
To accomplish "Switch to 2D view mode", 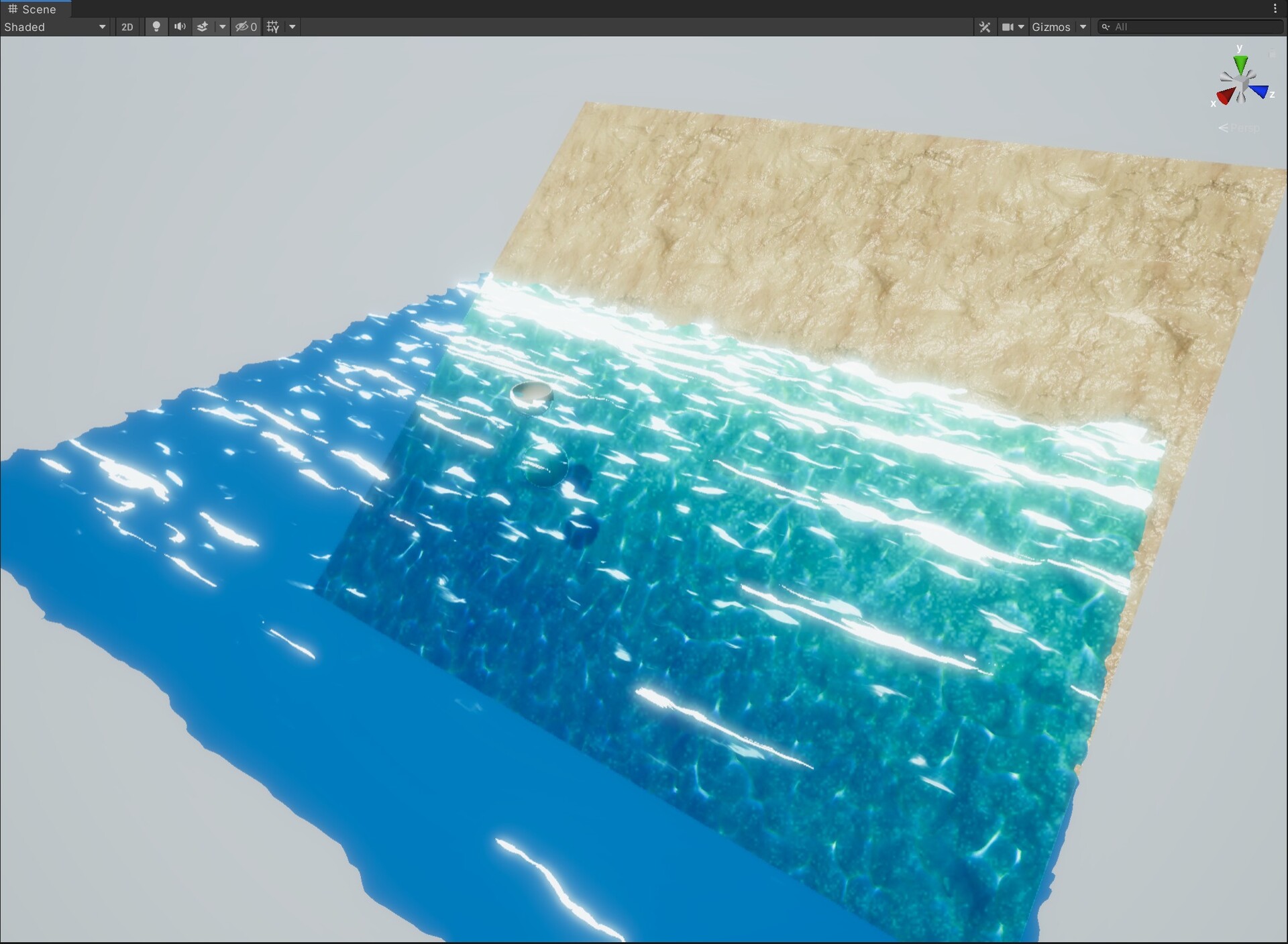I will [127, 27].
